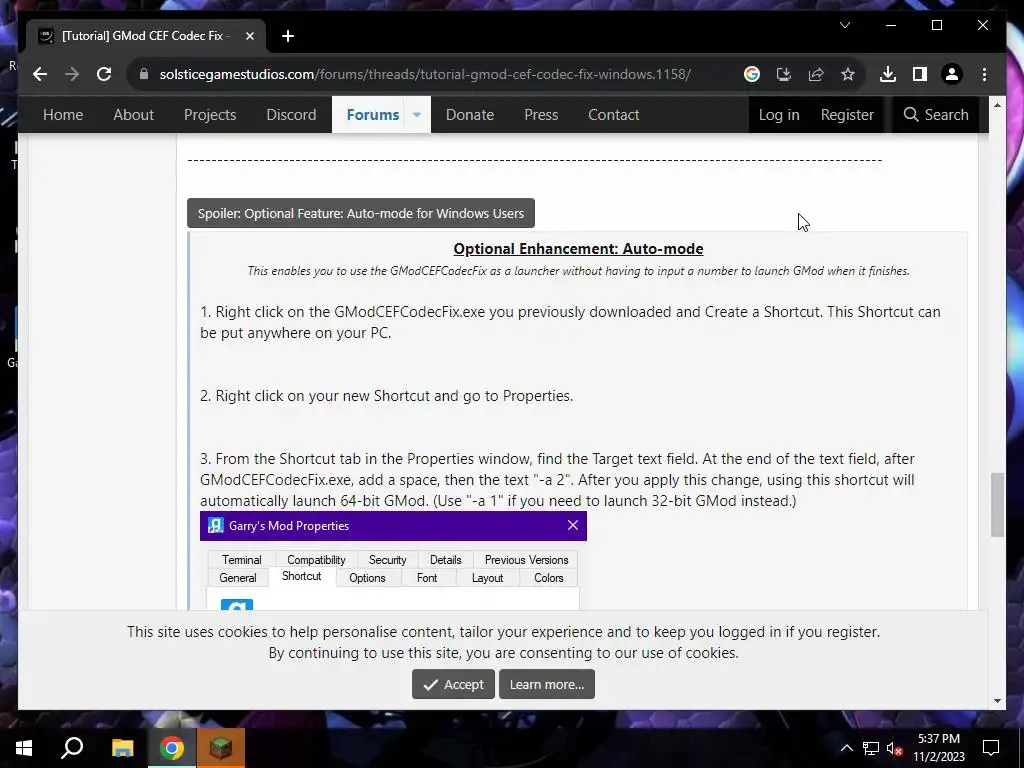Open the network tray icon
The width and height of the screenshot is (1024, 768).
click(x=871, y=748)
